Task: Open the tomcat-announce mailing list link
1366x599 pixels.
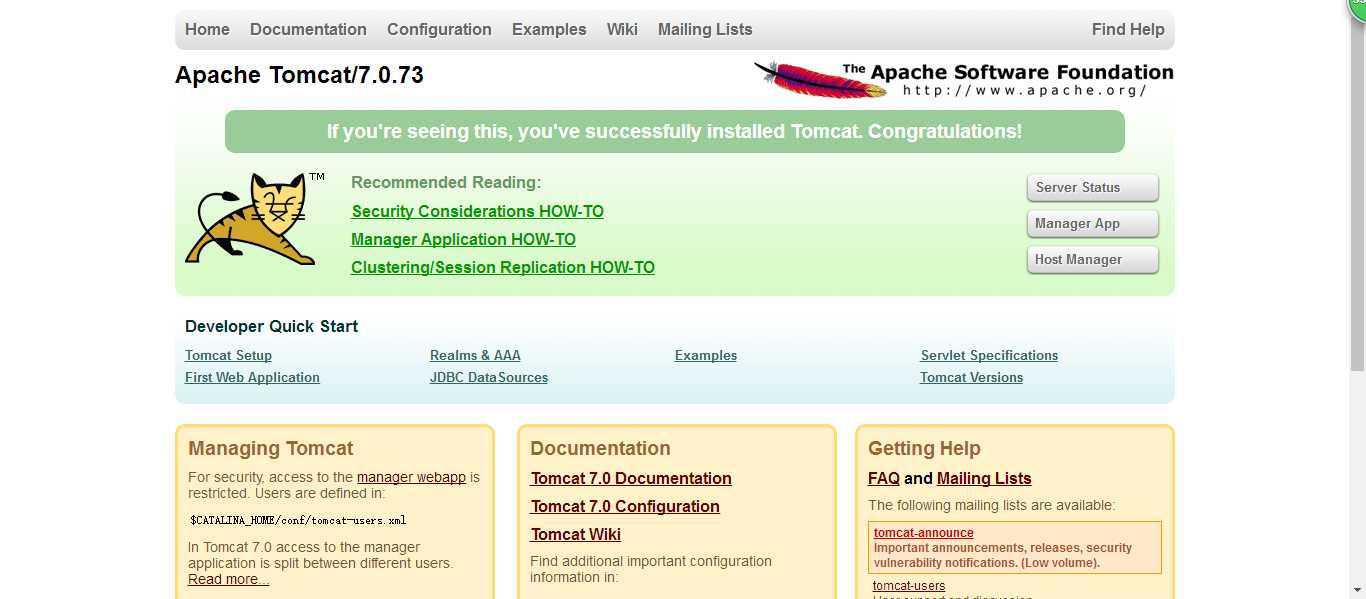Action: coord(924,533)
